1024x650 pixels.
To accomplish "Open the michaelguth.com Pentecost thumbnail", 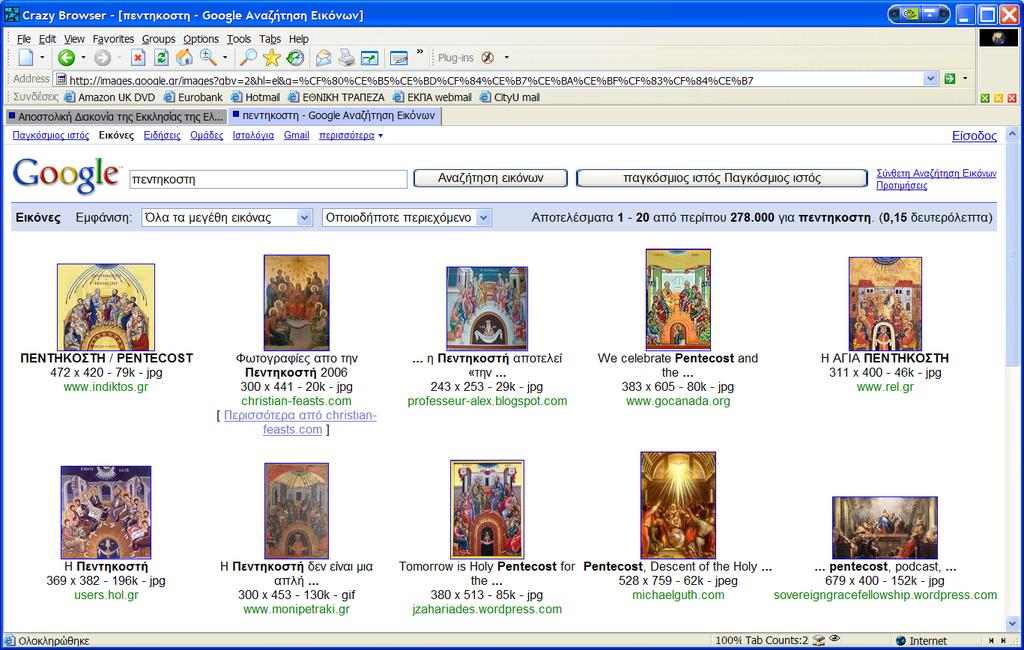I will tap(678, 505).
